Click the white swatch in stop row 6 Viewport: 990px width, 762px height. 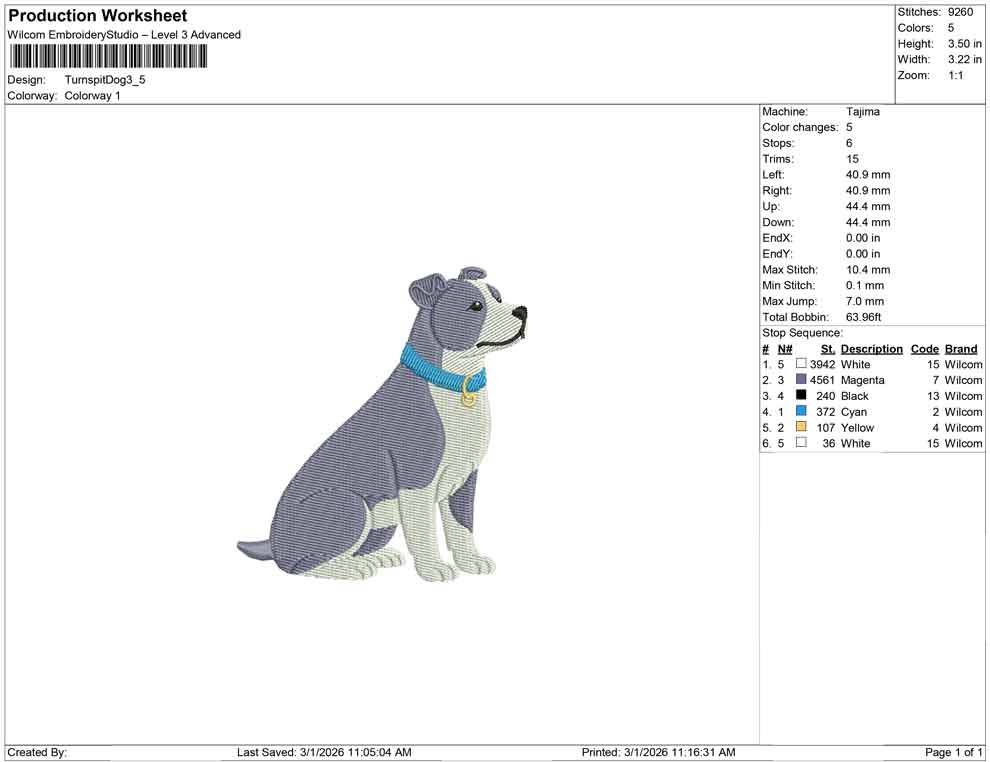pos(801,443)
